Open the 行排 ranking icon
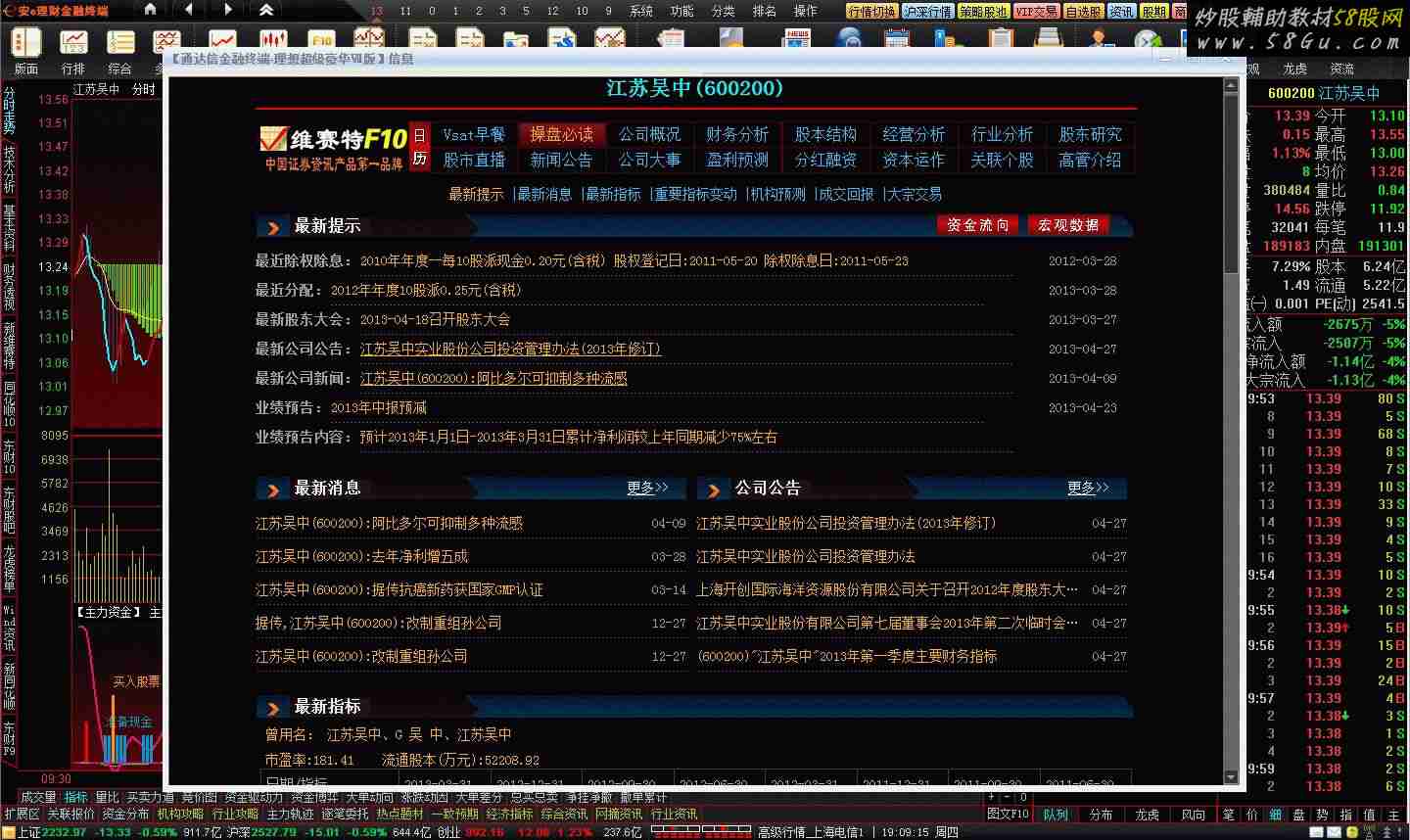Screen dimensions: 1410x840 [73, 42]
